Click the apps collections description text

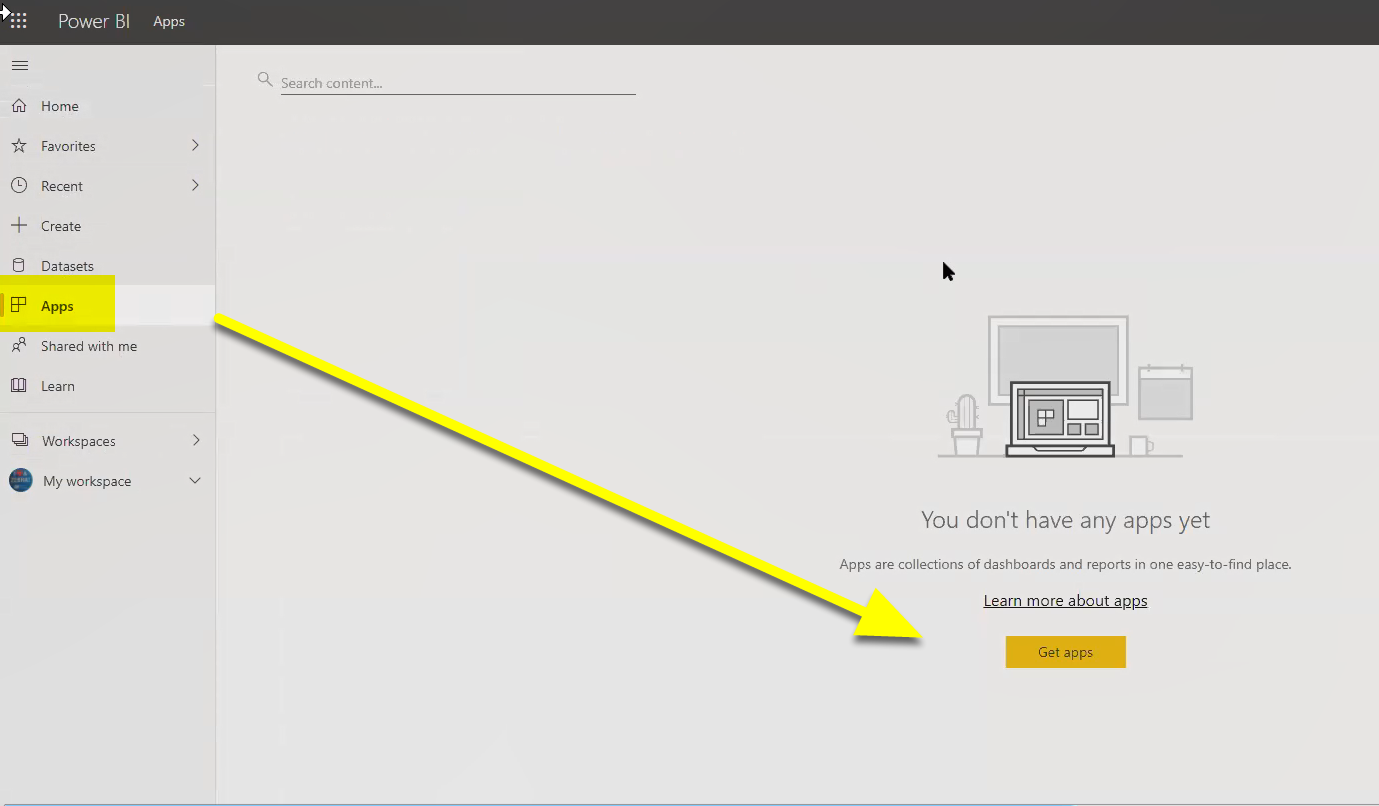1066,564
